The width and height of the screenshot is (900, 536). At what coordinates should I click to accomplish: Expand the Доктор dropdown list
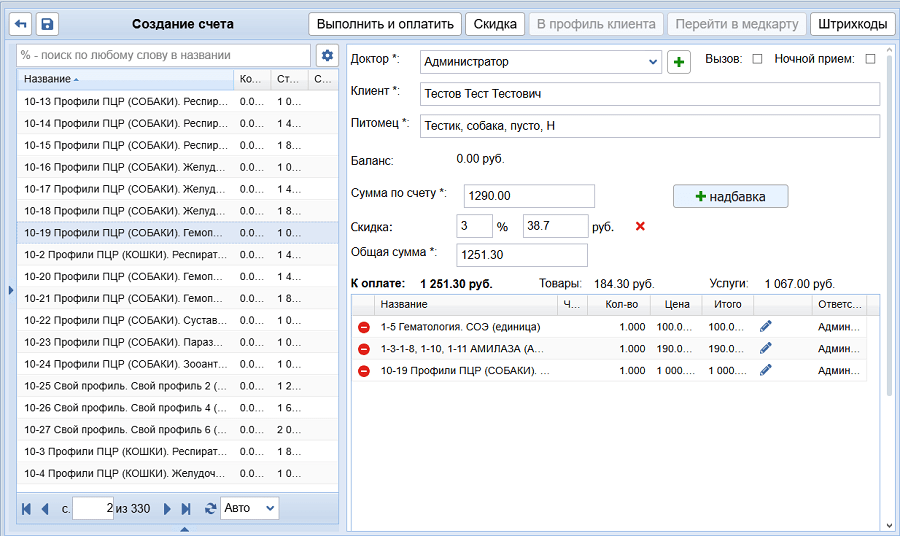(653, 62)
